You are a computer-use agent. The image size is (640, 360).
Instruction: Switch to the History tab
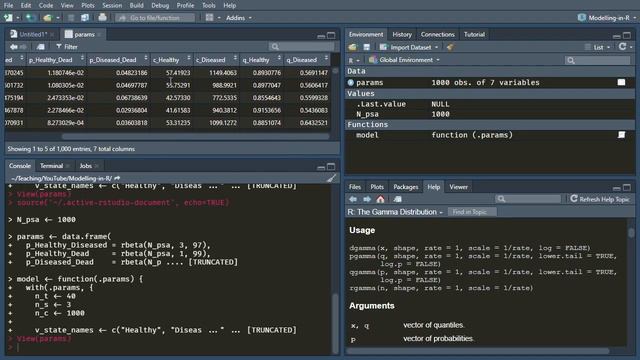402,34
